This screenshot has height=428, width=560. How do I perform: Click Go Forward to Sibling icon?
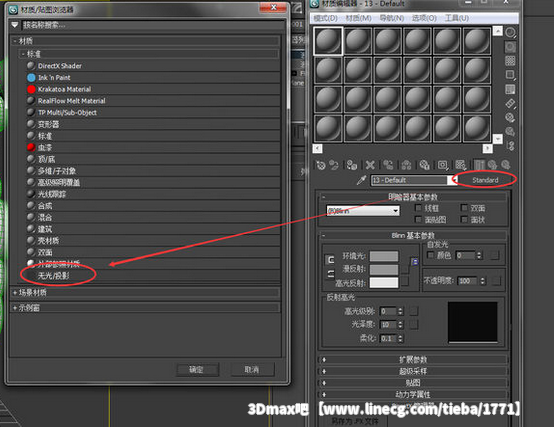tap(506, 165)
